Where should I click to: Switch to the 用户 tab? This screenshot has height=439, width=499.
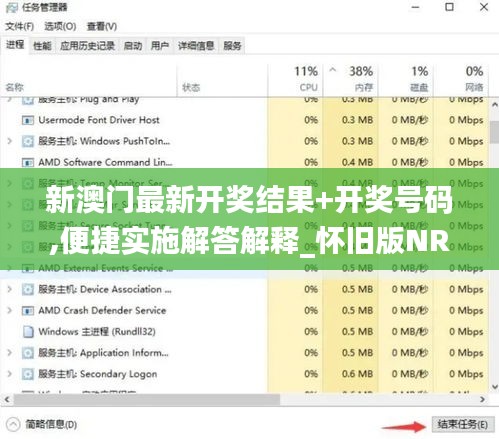click(160, 46)
